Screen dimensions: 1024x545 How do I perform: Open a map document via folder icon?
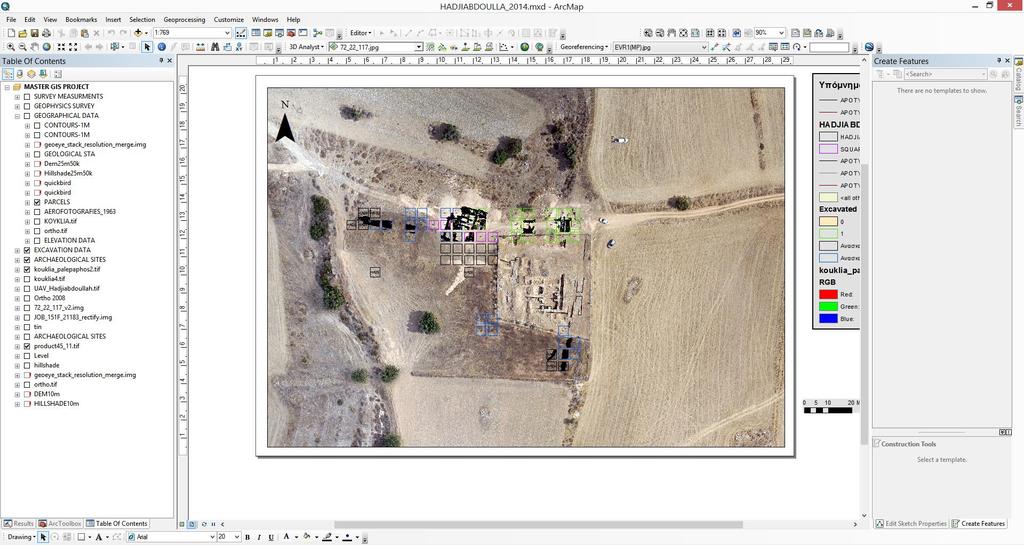point(22,33)
